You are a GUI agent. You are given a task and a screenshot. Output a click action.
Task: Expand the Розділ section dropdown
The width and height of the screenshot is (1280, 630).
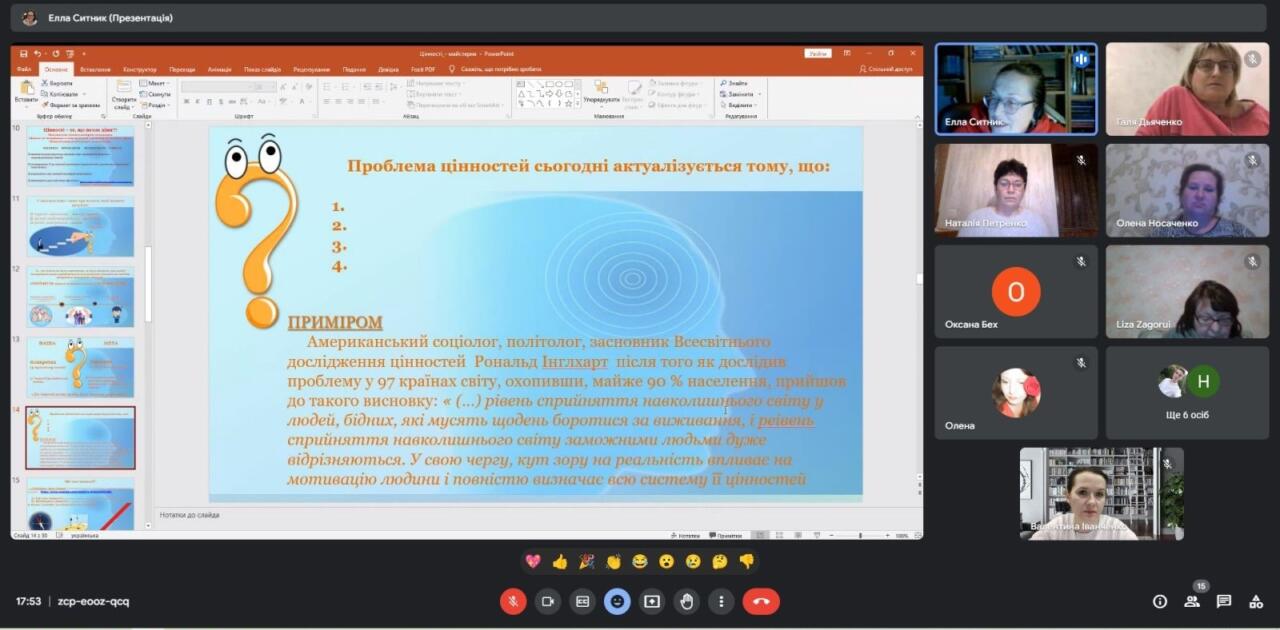coord(156,105)
